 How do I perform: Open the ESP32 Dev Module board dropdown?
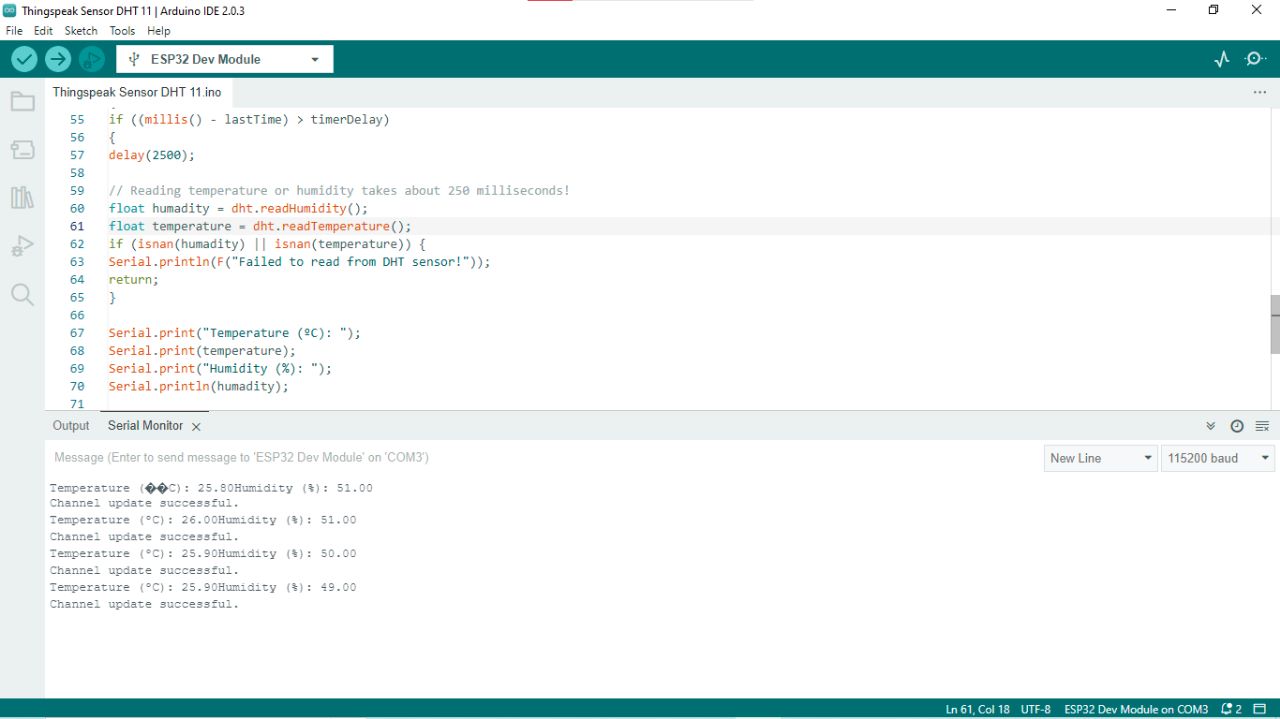[x=225, y=59]
